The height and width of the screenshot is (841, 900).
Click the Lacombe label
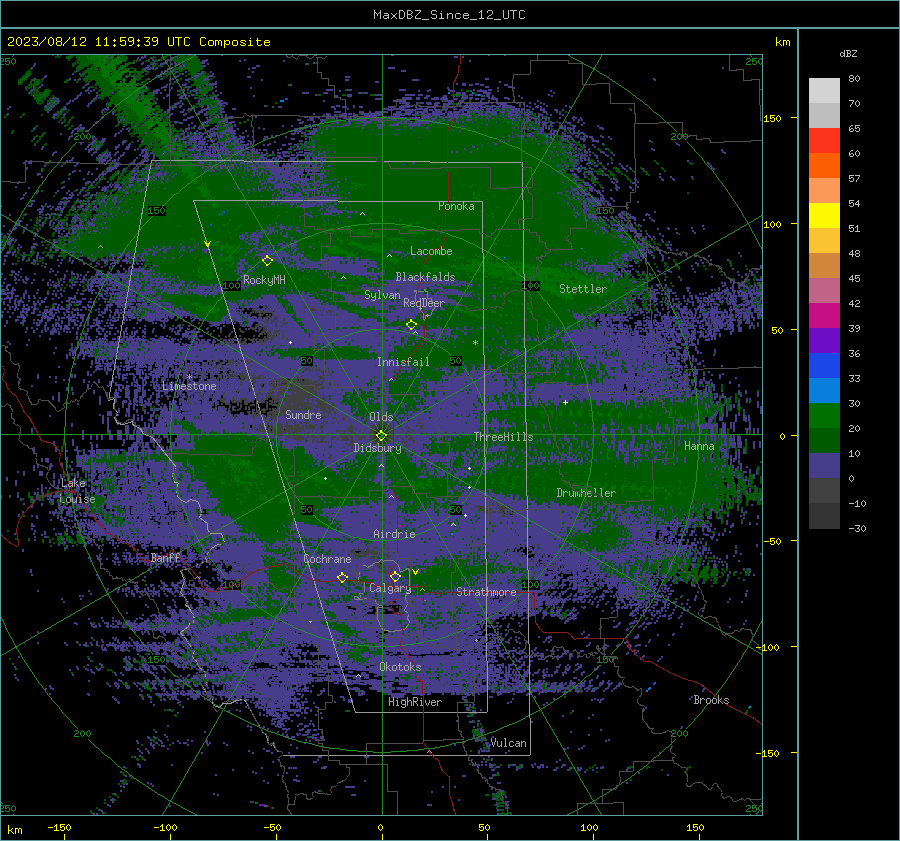coord(431,251)
